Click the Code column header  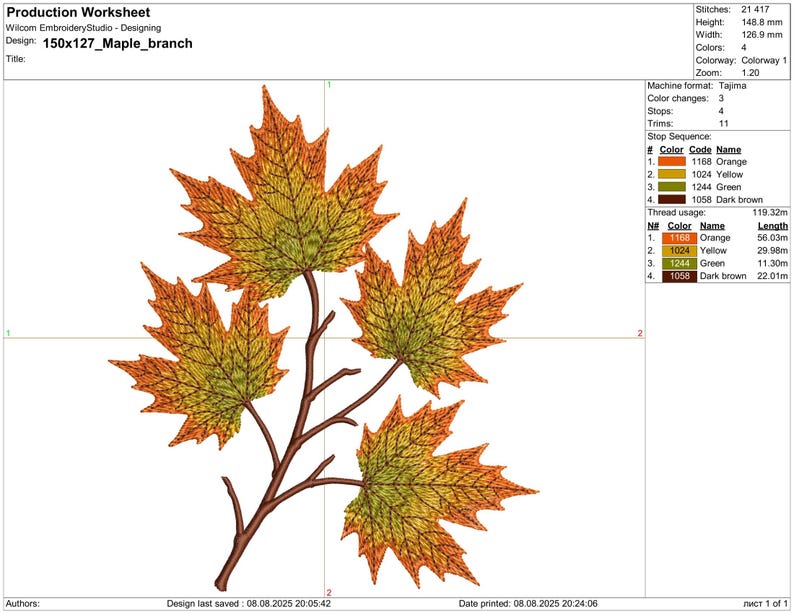(x=700, y=149)
